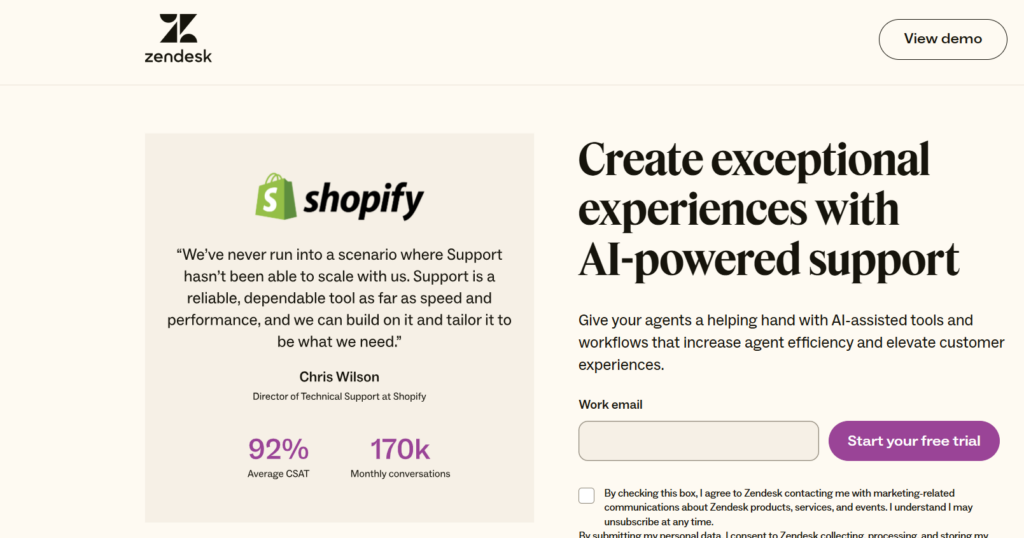
Task: Click the zendesk wordmark under the logo
Action: point(178,56)
